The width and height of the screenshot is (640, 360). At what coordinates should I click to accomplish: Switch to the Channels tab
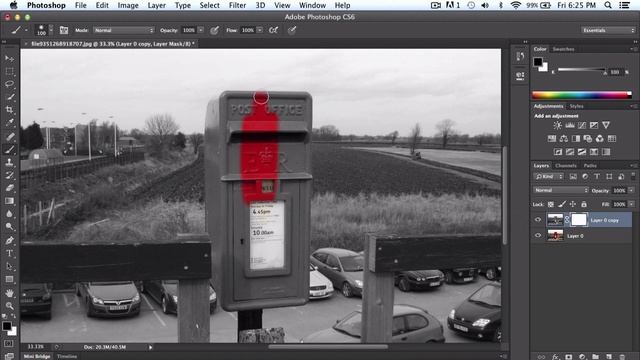point(566,165)
